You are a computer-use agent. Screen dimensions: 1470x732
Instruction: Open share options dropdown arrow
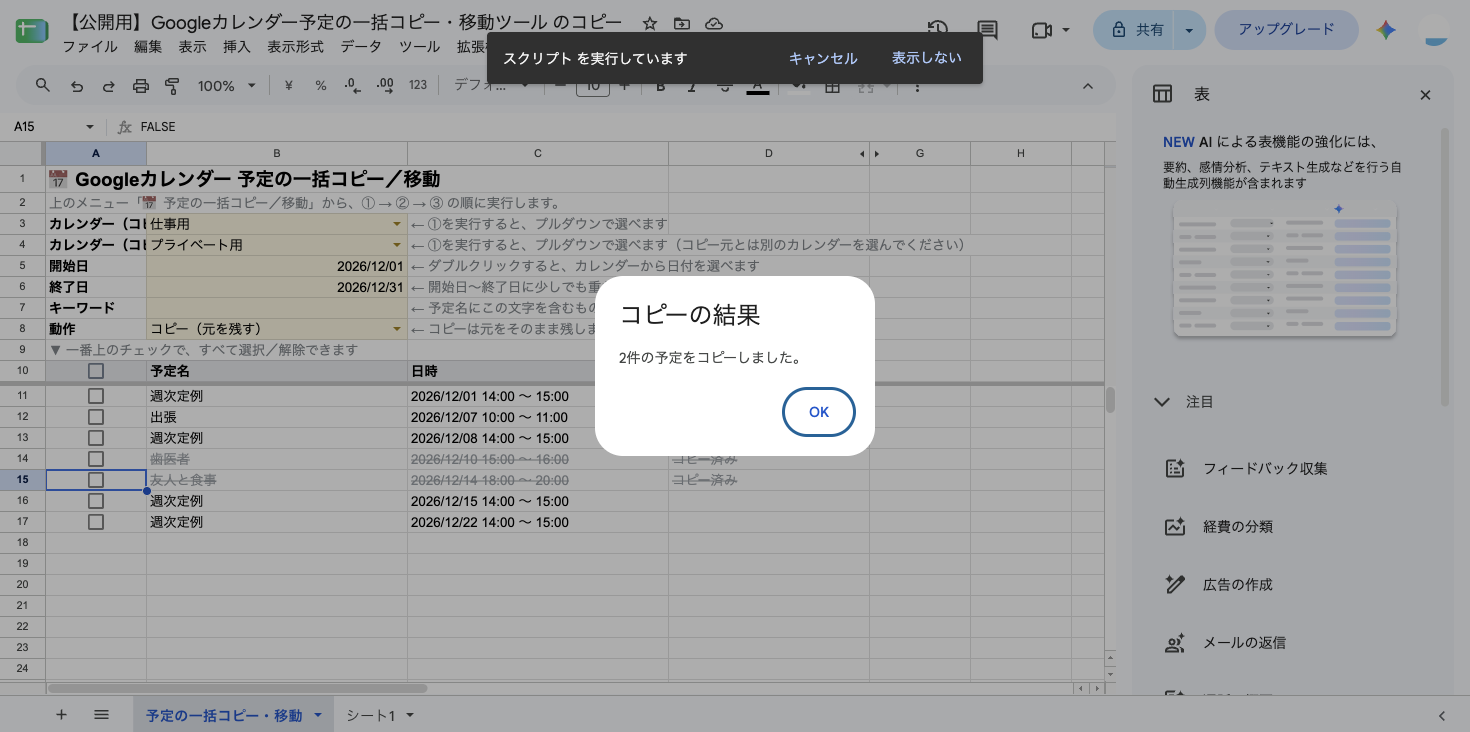pyautogui.click(x=1188, y=30)
